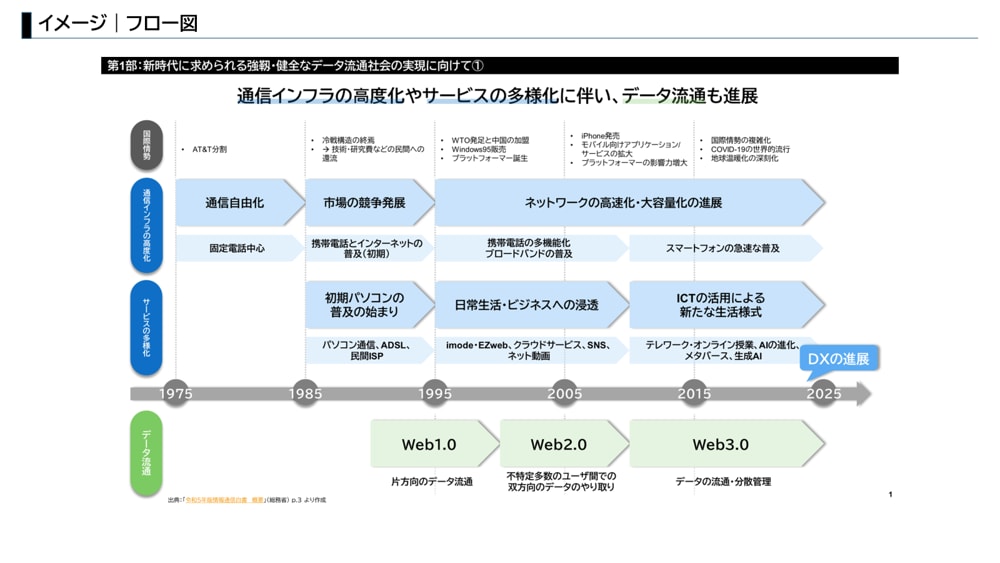1000x563 pixels.
Task: Select スマートフォンの急速な普及 arrow
Action: pos(726,248)
